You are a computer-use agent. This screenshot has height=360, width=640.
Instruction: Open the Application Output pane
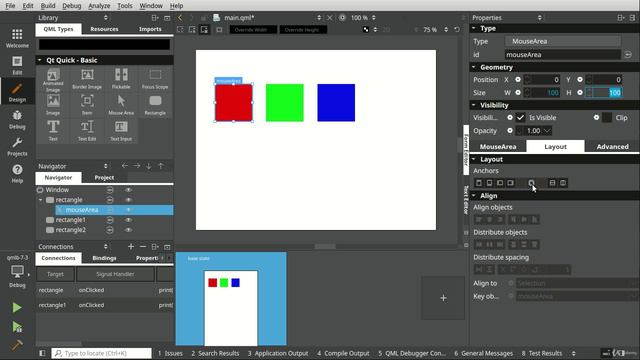tap(278, 353)
